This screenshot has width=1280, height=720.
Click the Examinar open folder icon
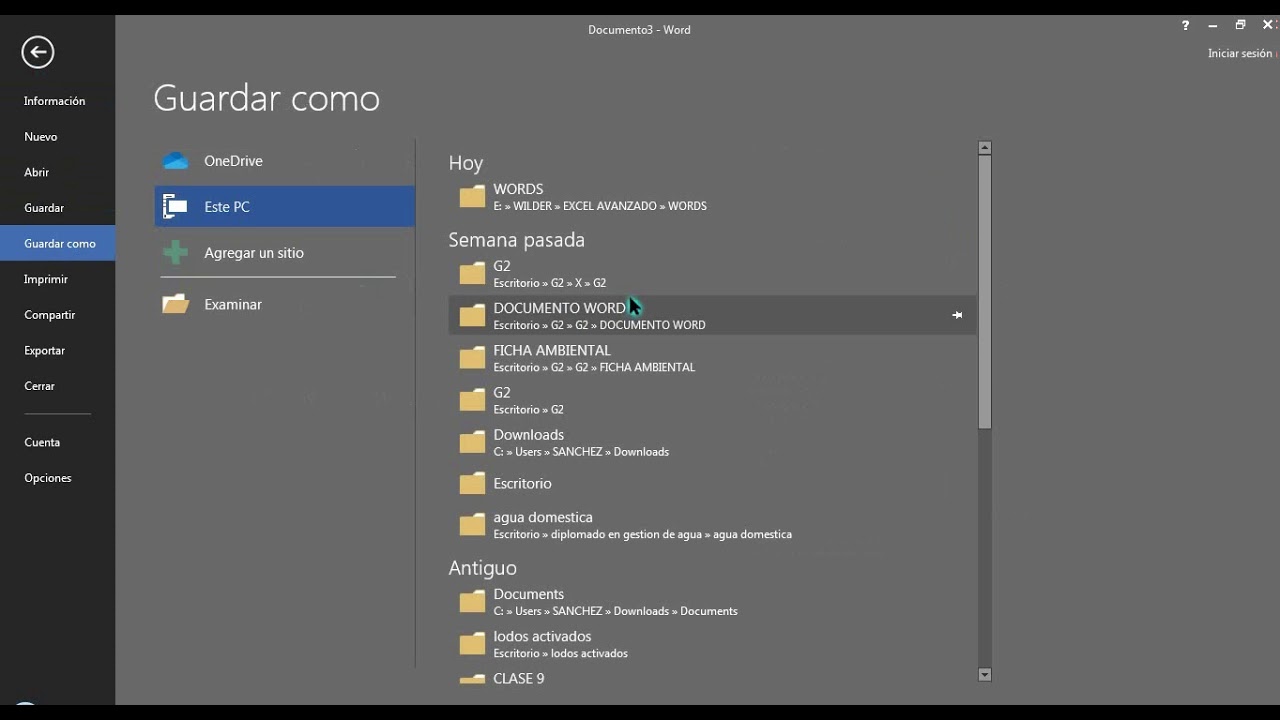tap(176, 304)
